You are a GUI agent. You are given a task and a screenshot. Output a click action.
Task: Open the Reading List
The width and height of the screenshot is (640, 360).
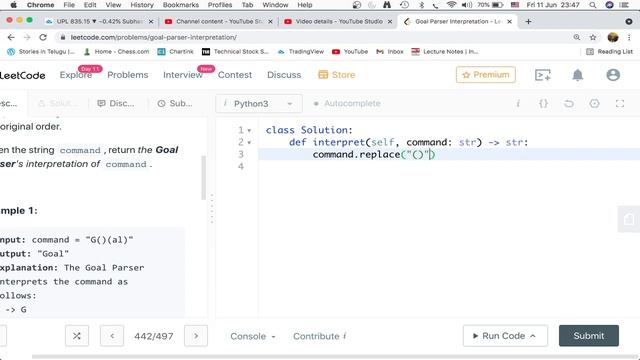(609, 51)
